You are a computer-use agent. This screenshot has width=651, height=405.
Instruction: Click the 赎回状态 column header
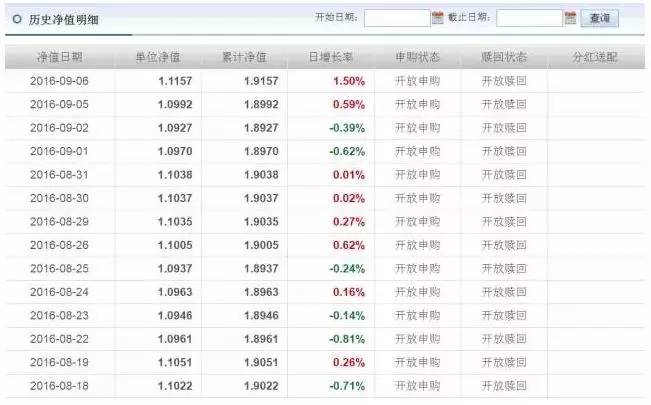pos(504,57)
